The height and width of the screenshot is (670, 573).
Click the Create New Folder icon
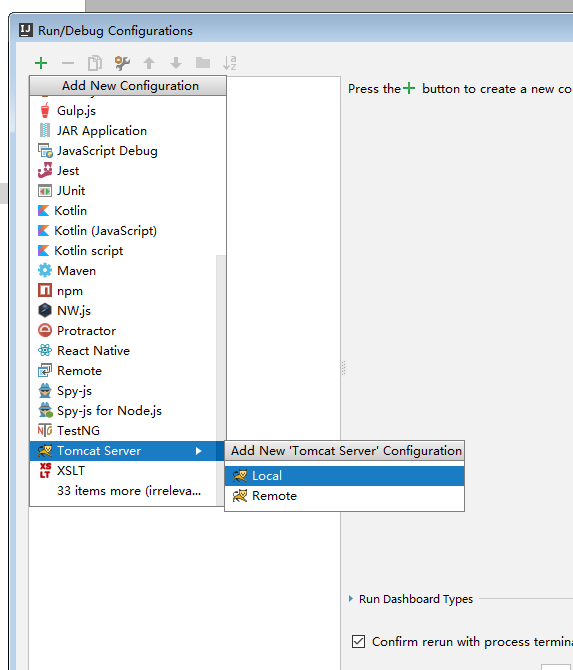(203, 63)
